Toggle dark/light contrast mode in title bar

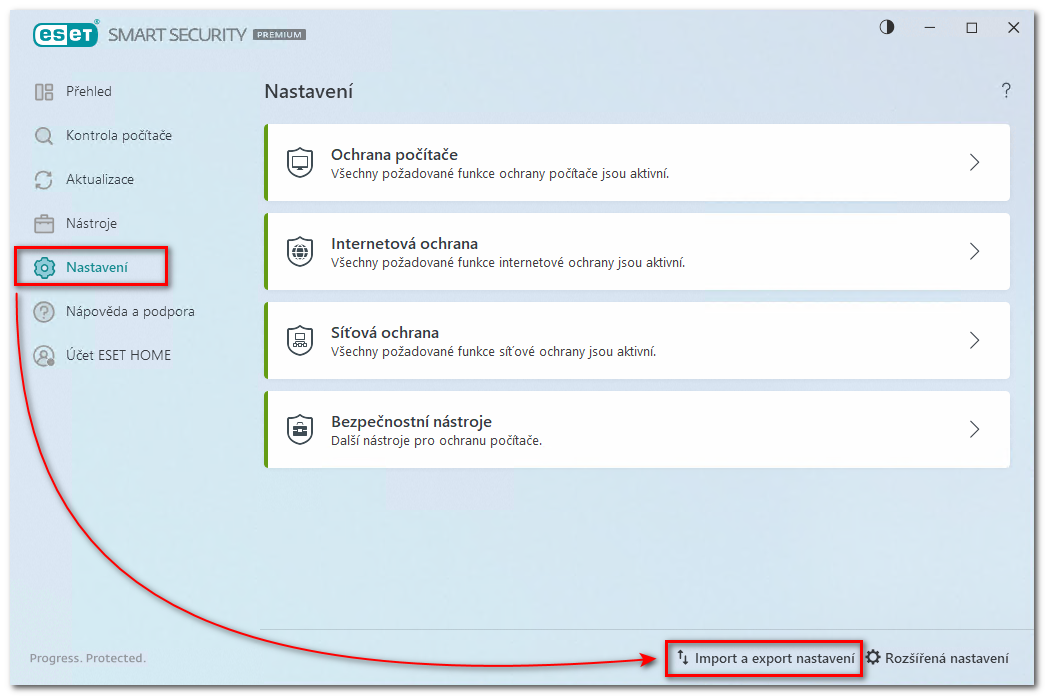coord(887,28)
